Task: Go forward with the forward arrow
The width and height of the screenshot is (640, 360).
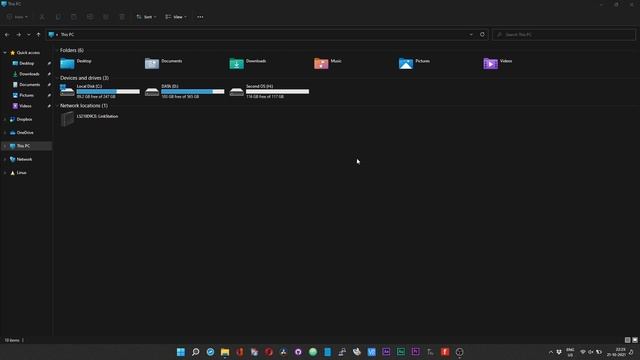Action: [18, 35]
